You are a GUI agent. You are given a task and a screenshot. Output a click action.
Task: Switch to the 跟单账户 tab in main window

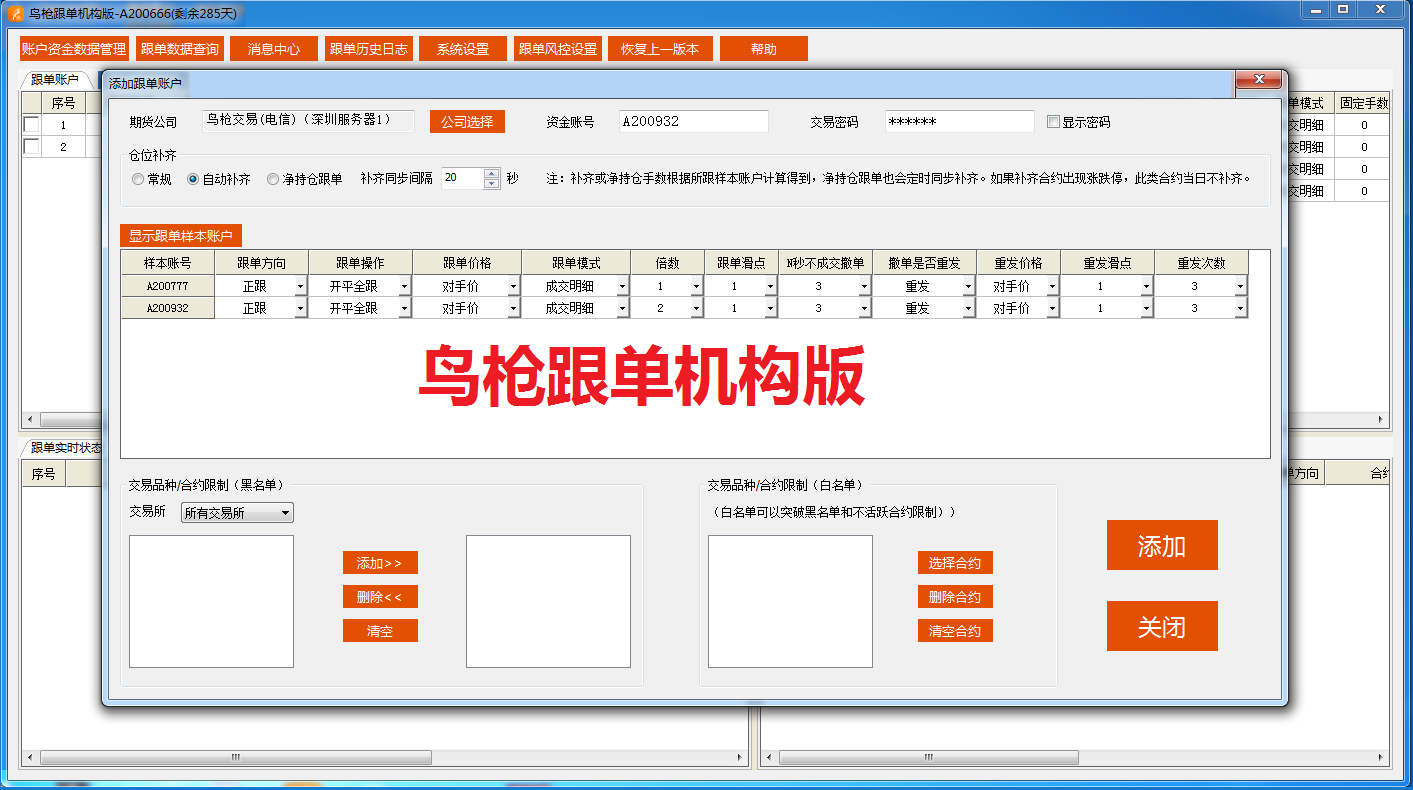point(55,80)
